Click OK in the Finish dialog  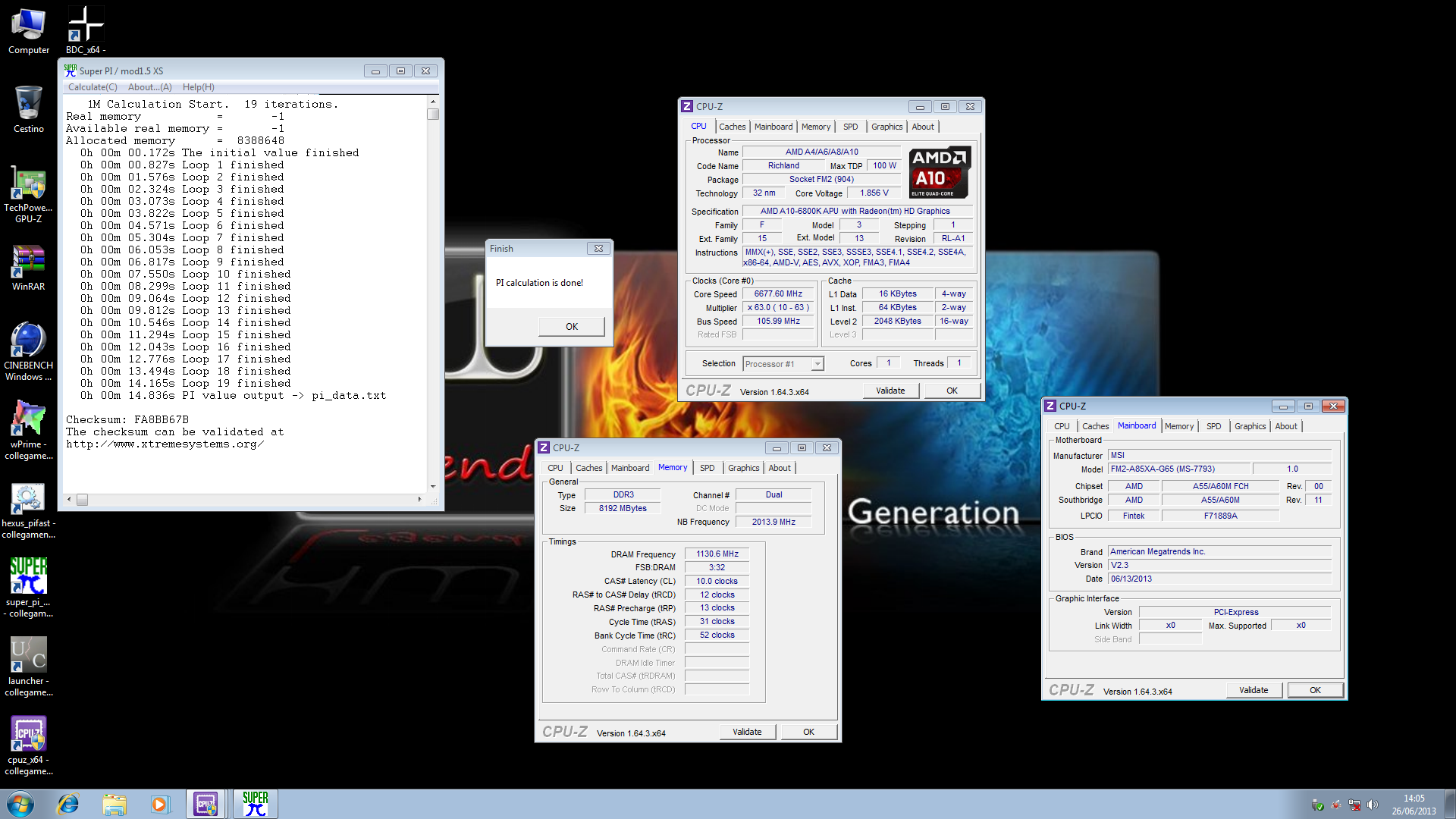coord(572,327)
